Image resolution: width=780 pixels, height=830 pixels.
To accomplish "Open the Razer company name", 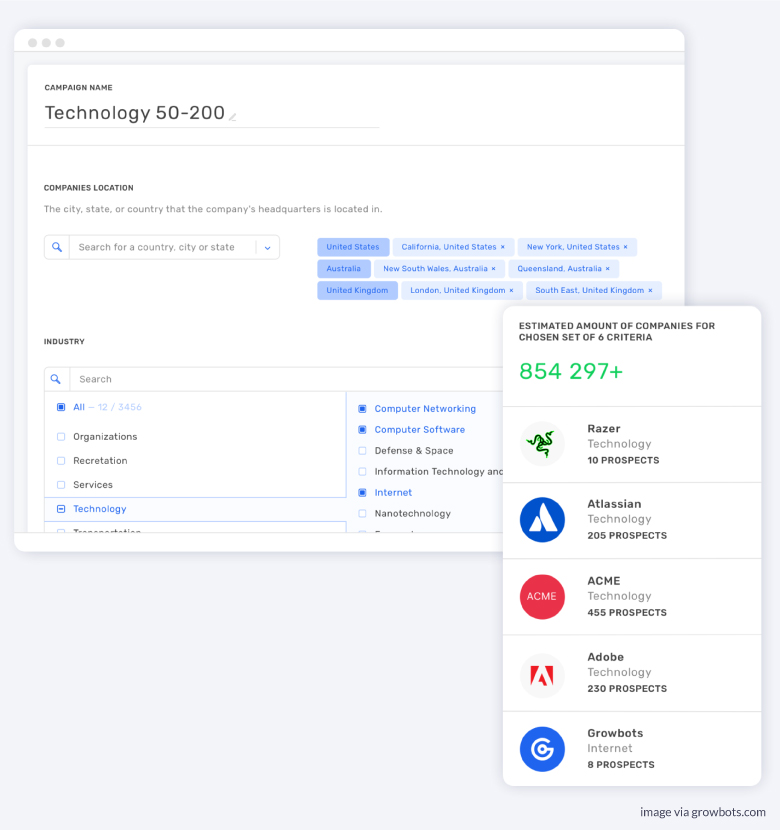I will click(x=604, y=429).
